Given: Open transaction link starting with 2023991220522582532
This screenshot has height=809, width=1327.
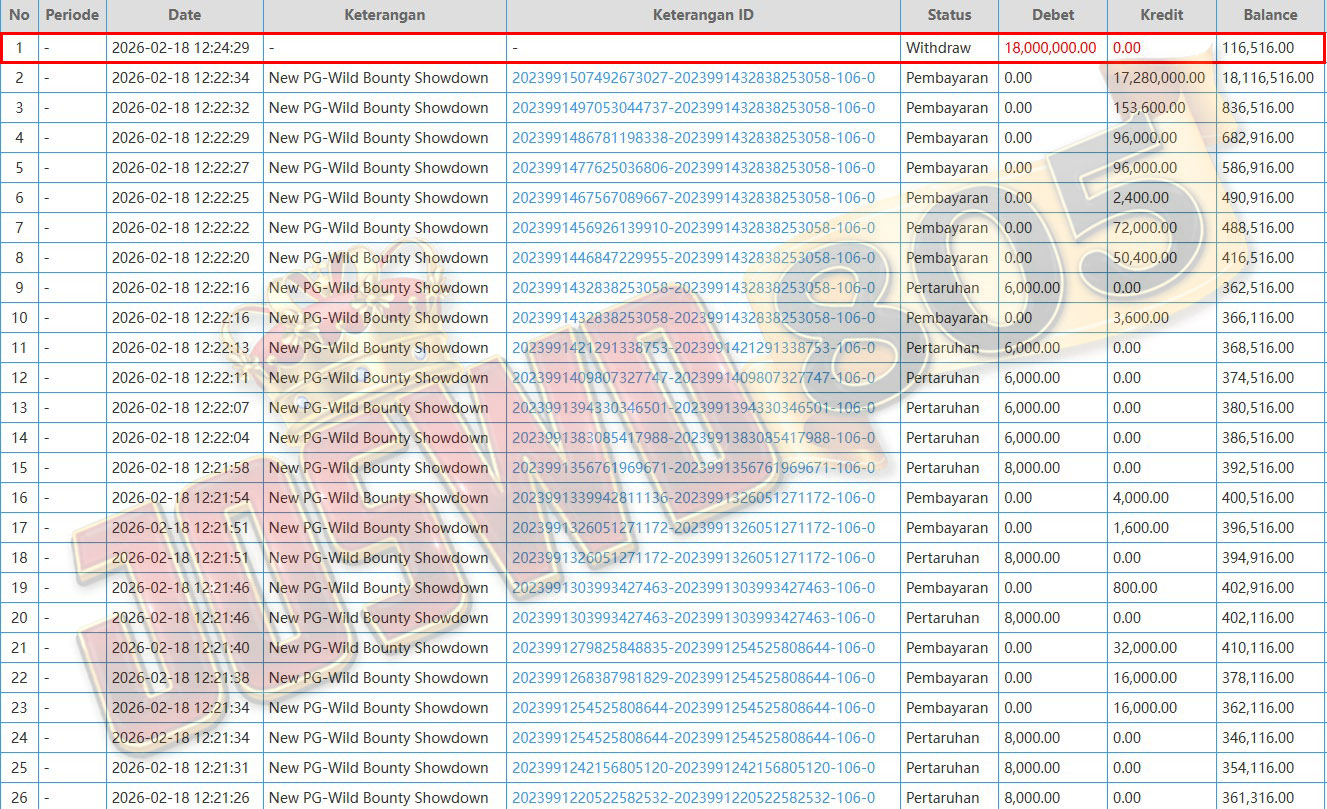Looking at the screenshot, I should click(693, 798).
